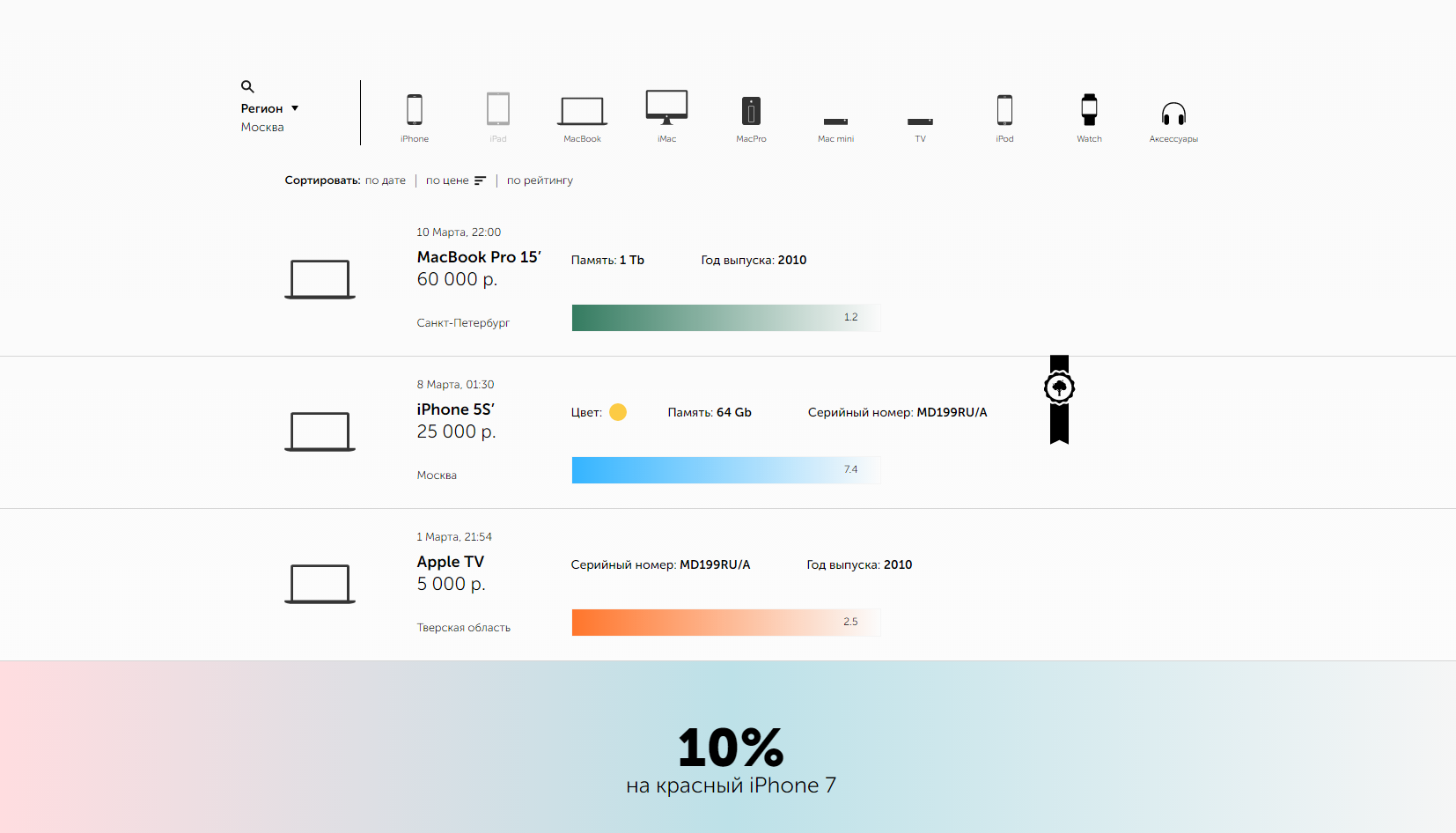Viewport: 1456px width, 833px height.
Task: Click the 10 Марта, 22:00 date
Action: coord(459,232)
